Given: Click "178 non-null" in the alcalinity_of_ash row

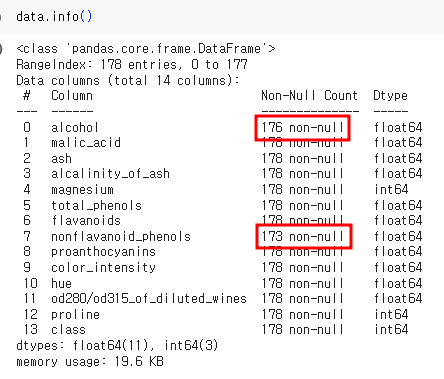Looking at the screenshot, I should pos(302,174).
